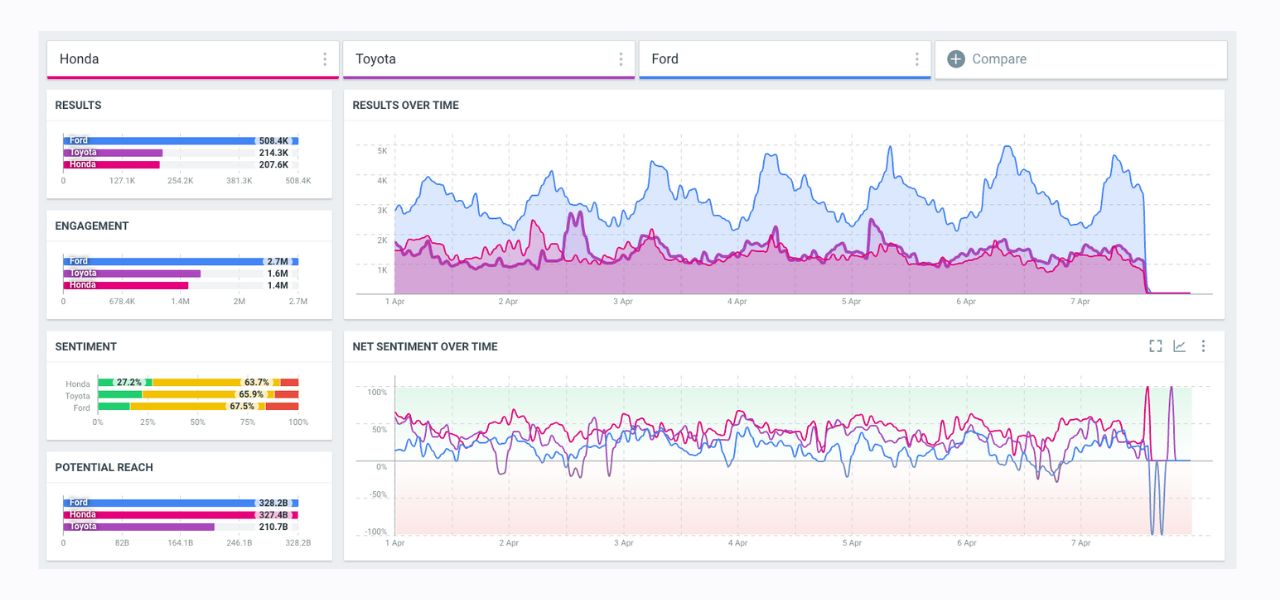
Task: Click Toyota sentiment bar showing 65.9%
Action: pyautogui.click(x=198, y=395)
